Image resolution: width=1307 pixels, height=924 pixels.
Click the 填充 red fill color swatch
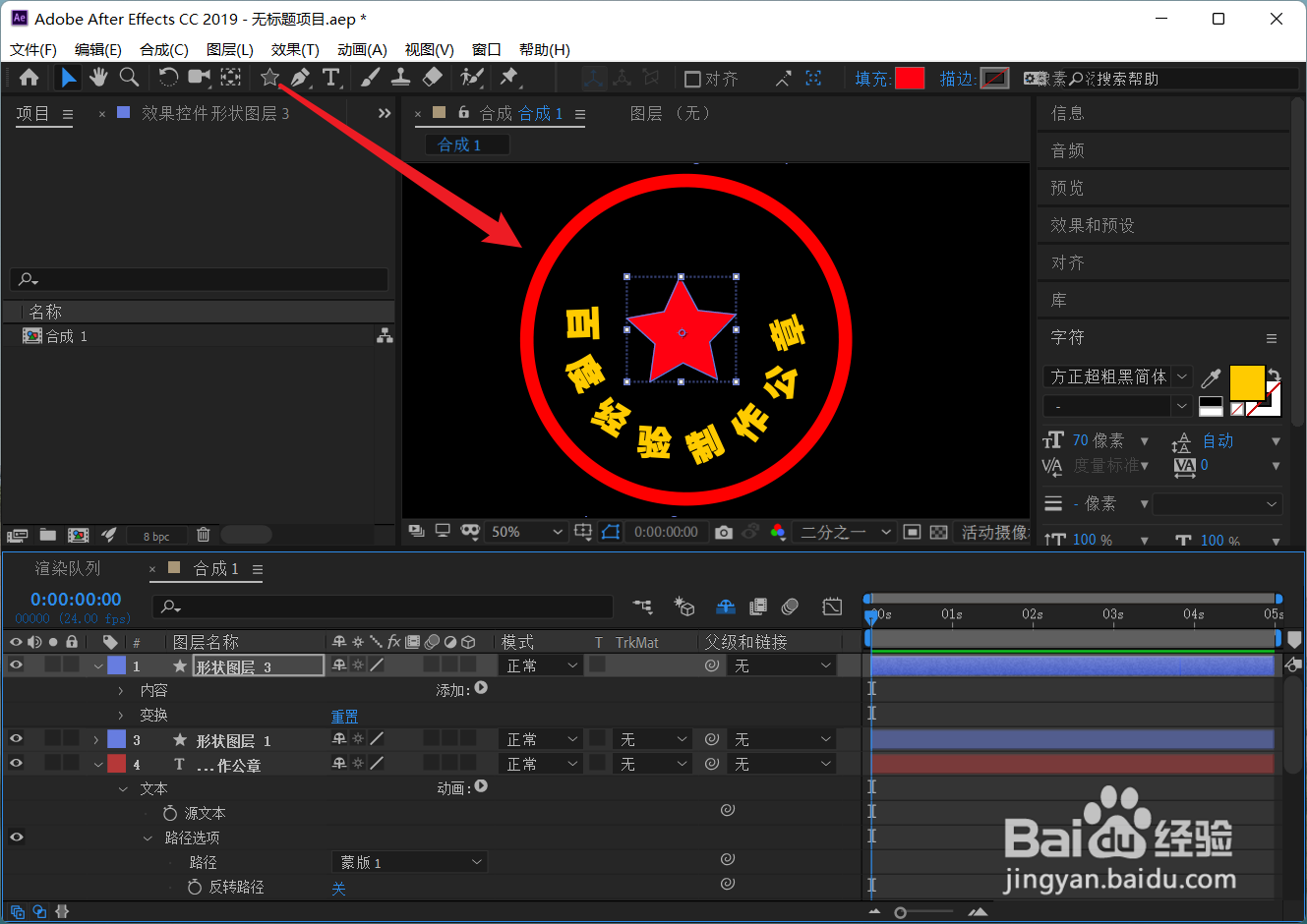[910, 79]
